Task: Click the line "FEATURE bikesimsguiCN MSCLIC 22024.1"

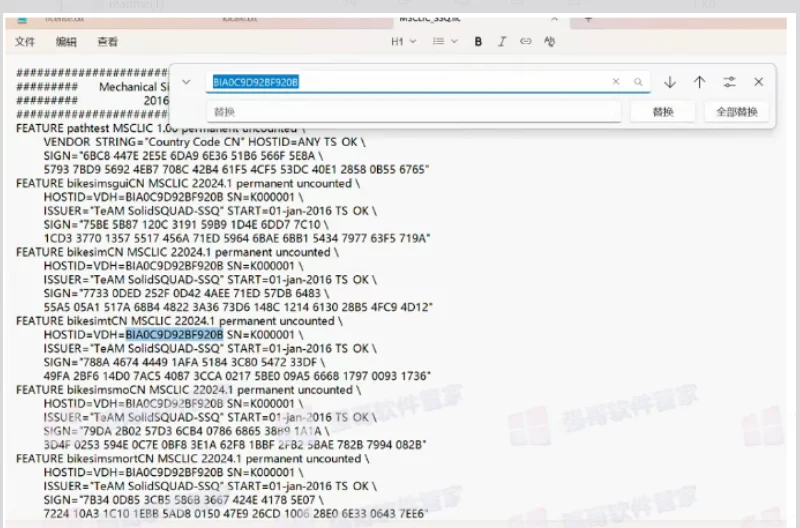Action: point(188,183)
